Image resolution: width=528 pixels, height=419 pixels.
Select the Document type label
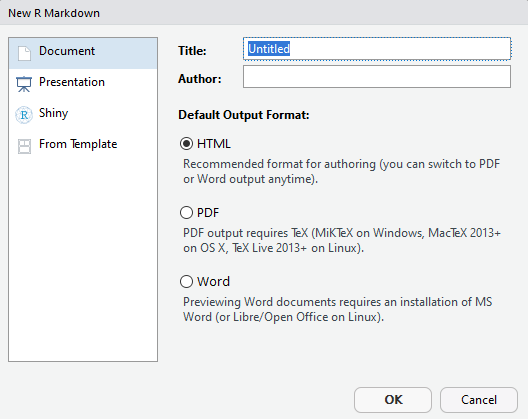(x=67, y=51)
